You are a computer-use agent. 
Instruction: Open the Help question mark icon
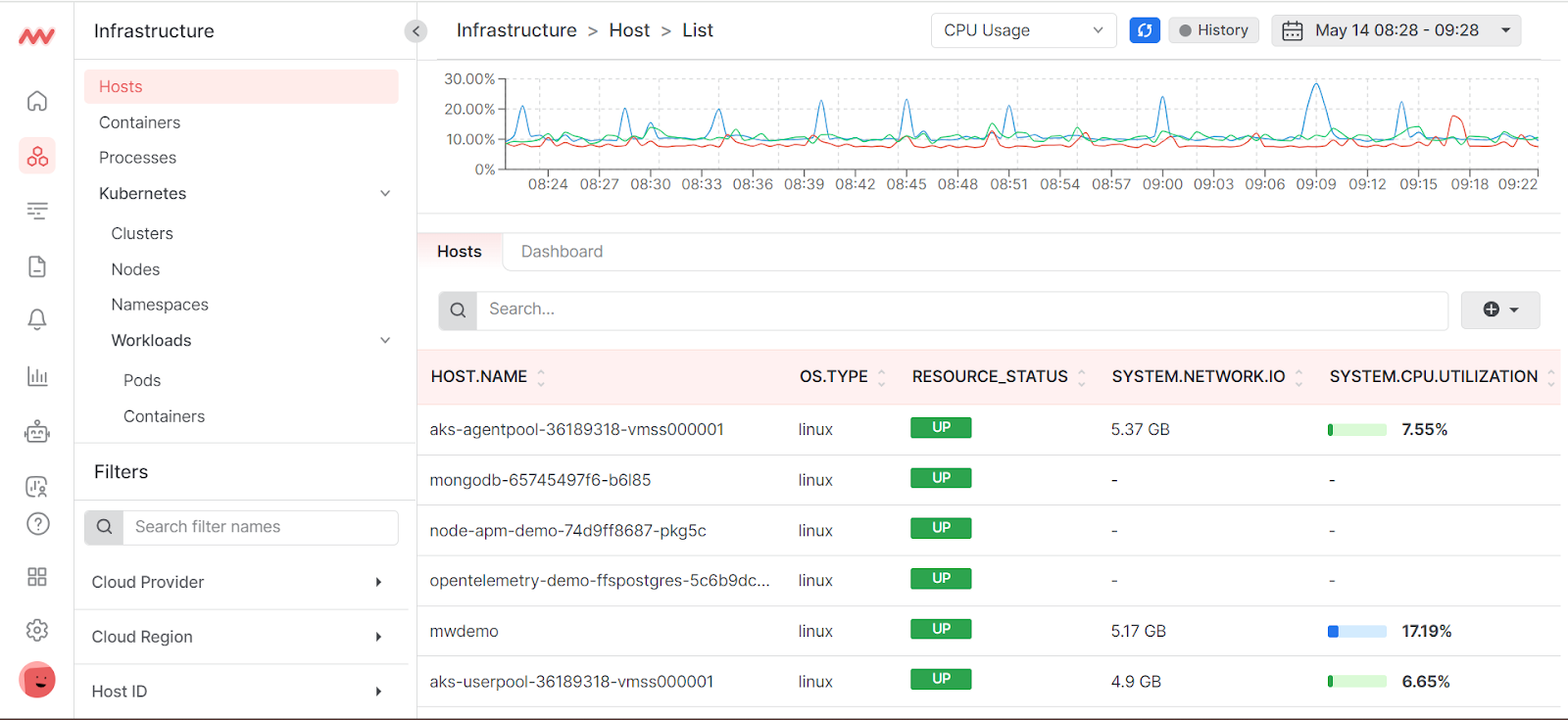[37, 524]
